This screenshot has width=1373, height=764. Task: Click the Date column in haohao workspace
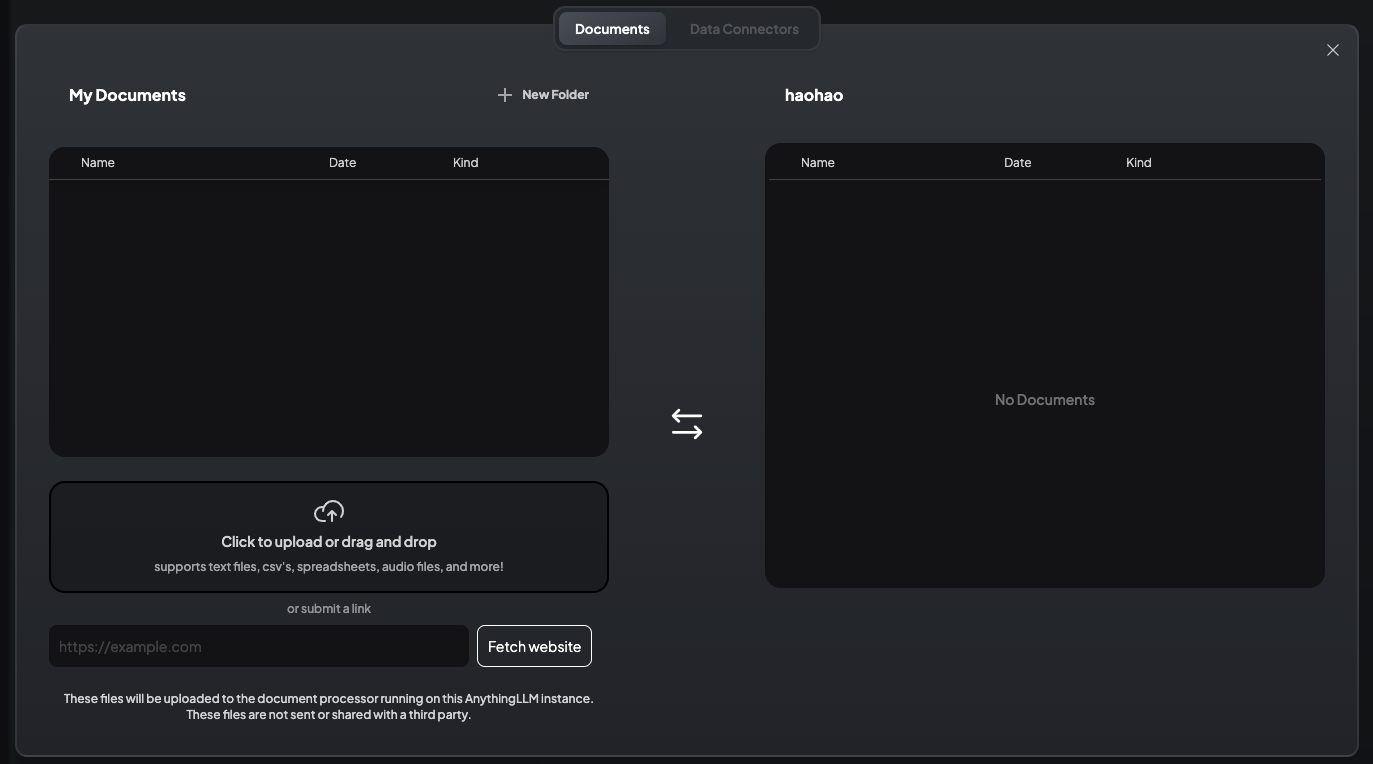(1017, 162)
